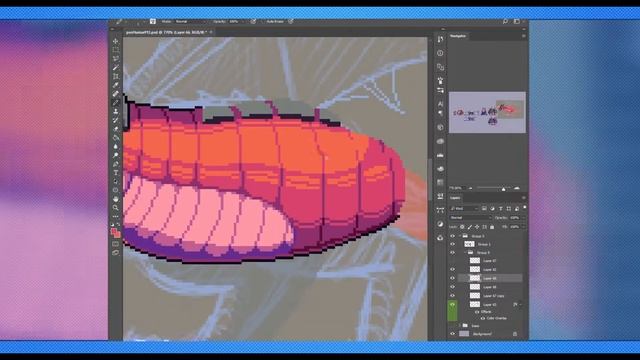This screenshot has height=360, width=640.
Task: Toggle Quick Mask mode
Action: [116, 244]
